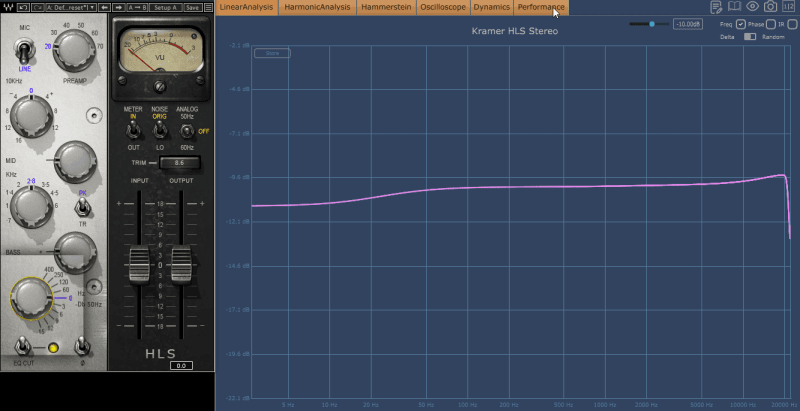Load the previous preset with left arrow
The height and width of the screenshot is (411, 800).
tap(104, 8)
